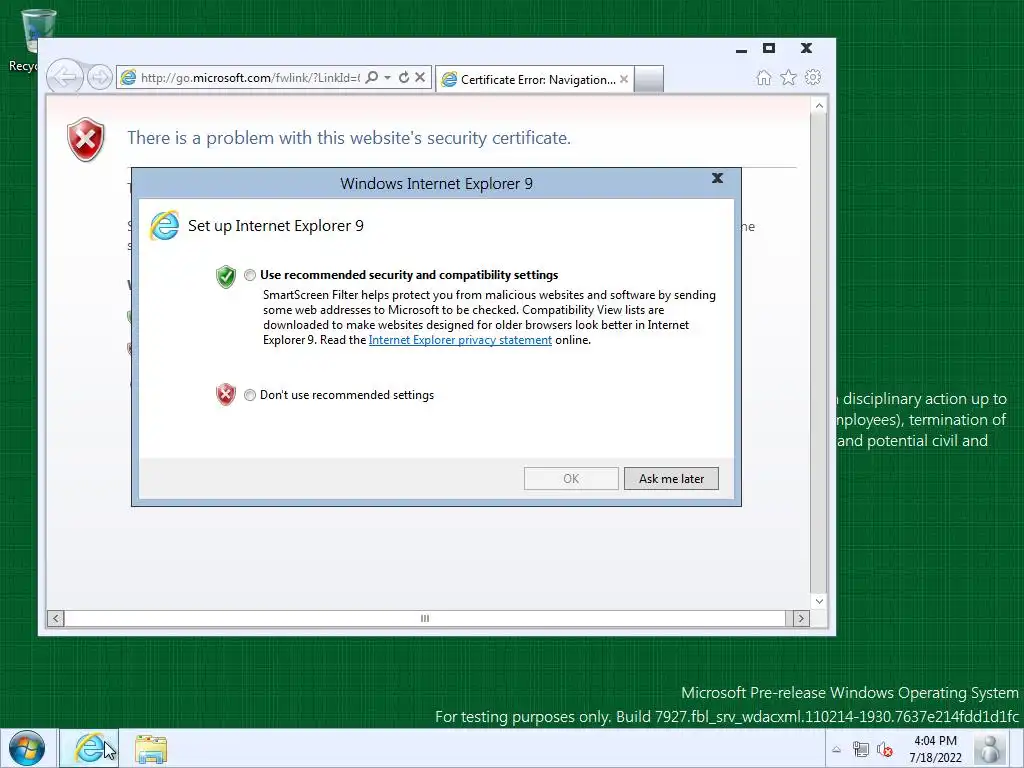Viewport: 1024px width, 768px height.
Task: Go to the Home page icon
Action: click(x=763, y=78)
